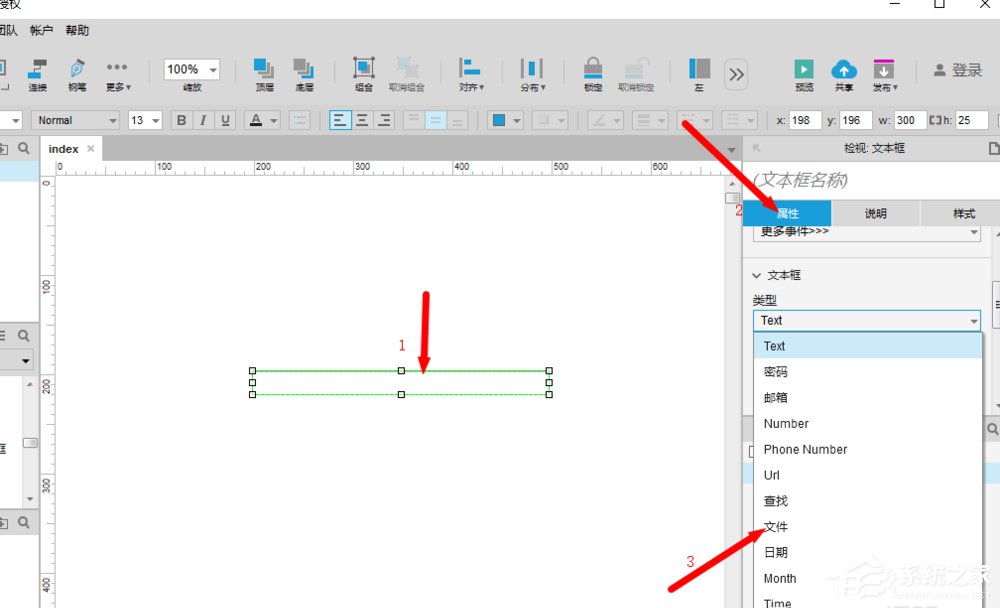Viewport: 1000px width, 608px height.
Task: Choose Phone Number type option
Action: click(x=868, y=449)
